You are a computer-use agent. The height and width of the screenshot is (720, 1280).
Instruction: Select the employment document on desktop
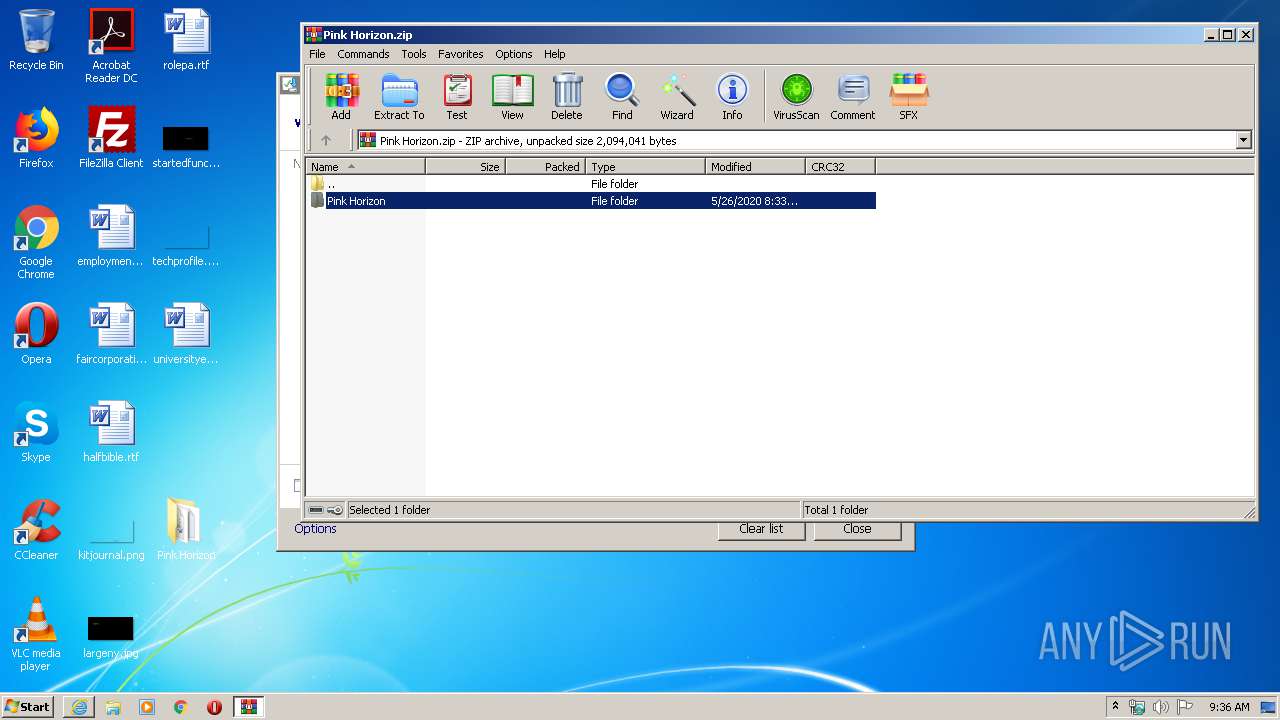(111, 236)
